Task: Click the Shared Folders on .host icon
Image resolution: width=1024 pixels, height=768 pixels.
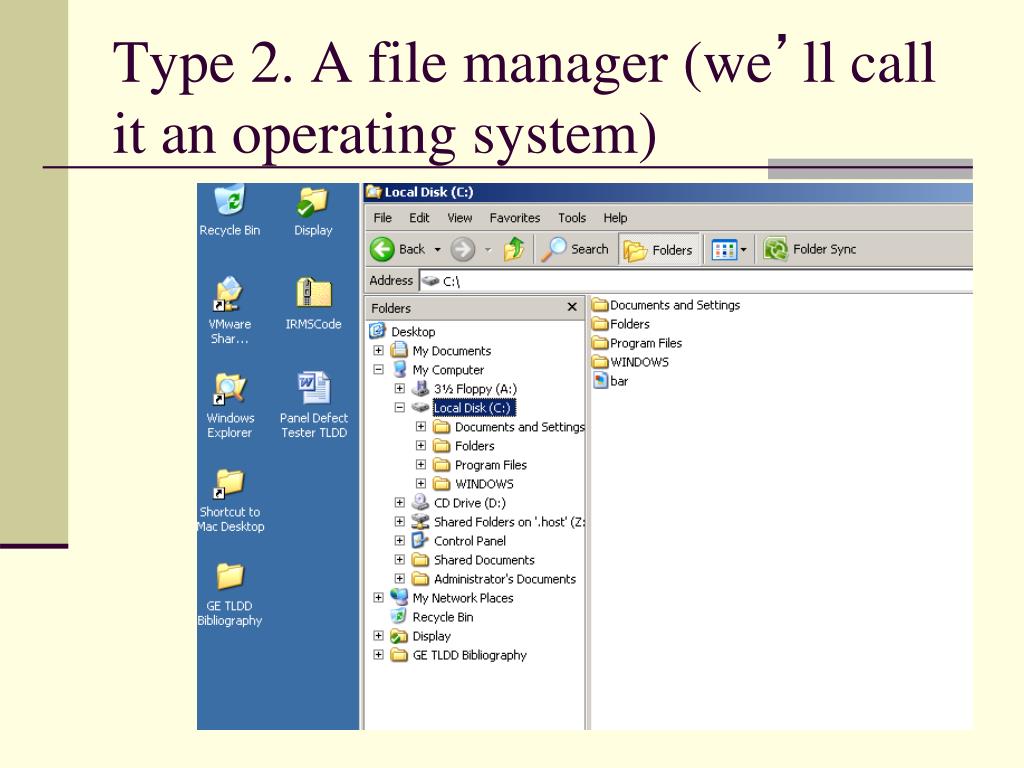Action: click(x=420, y=522)
